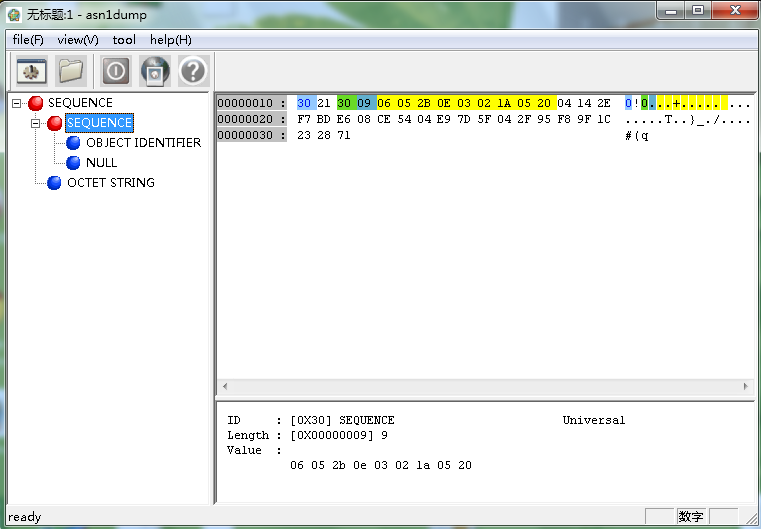This screenshot has height=529, width=761.
Task: Maximize the asn1dump window
Action: tap(698, 10)
